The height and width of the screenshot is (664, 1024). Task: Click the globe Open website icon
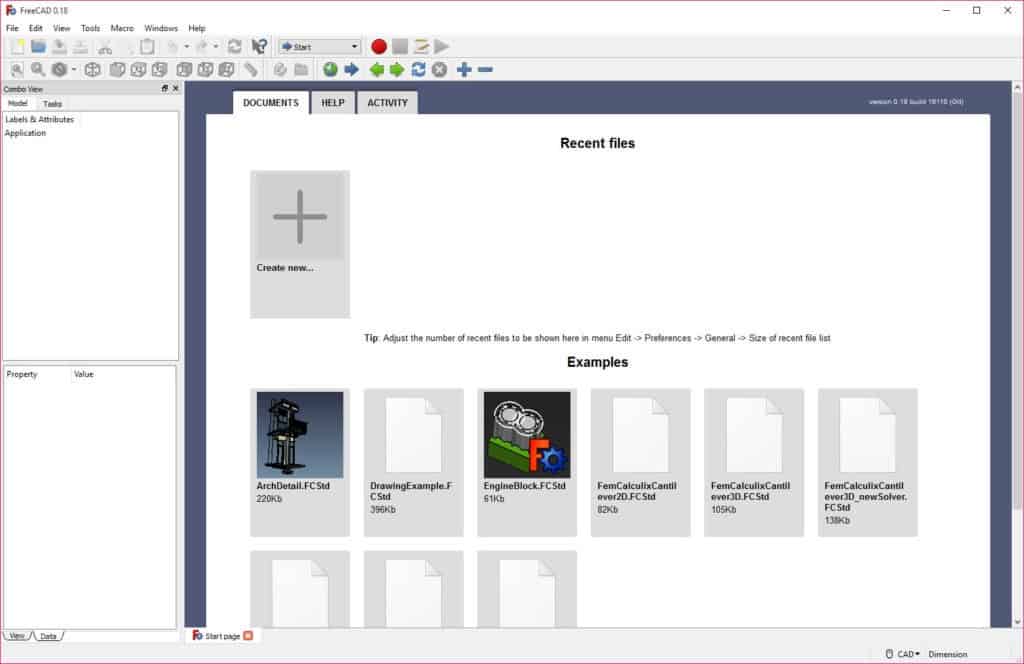point(330,69)
